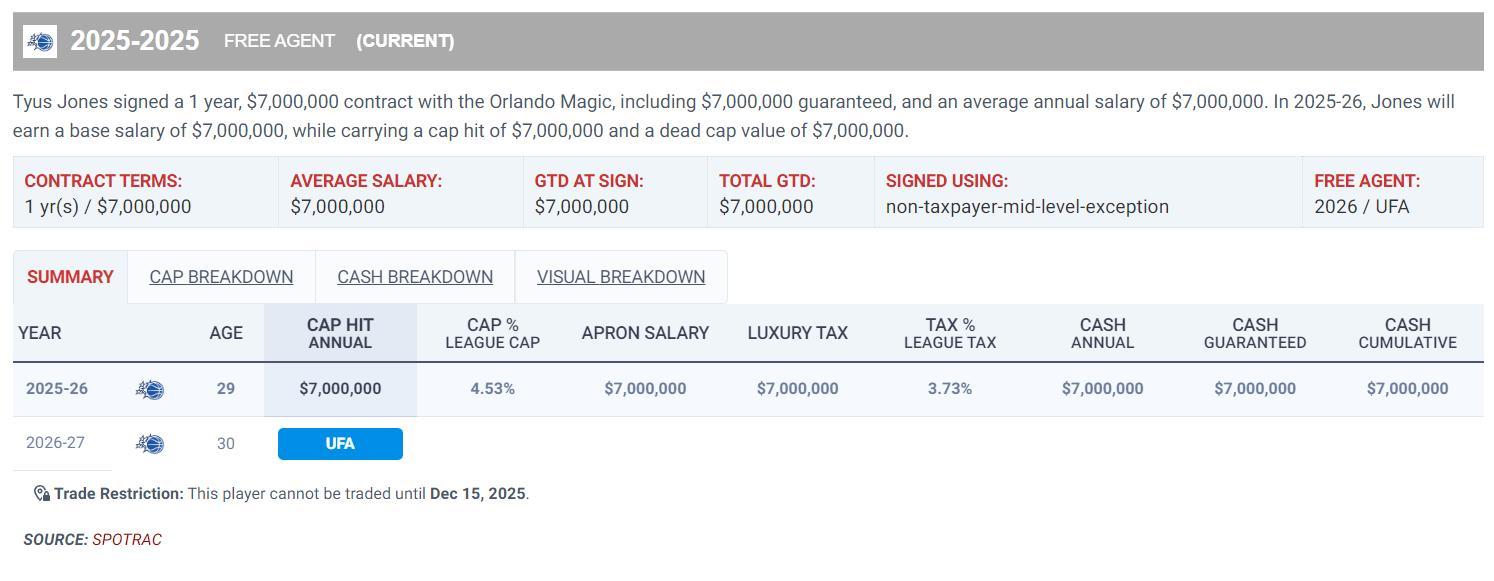Click the Cash Guaranteed column header
Screen dimensions: 1494x581
(x=1254, y=333)
